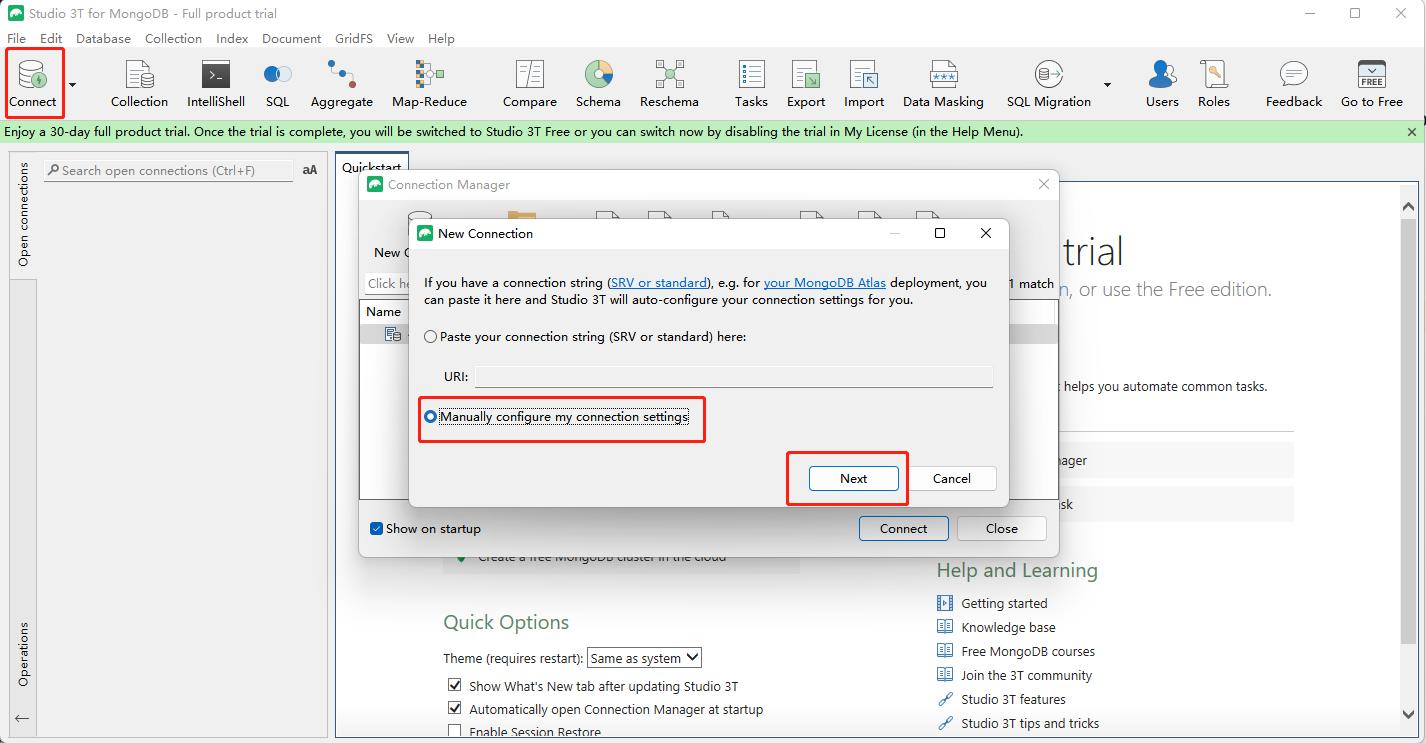Click Cancel in the New Connection dialog
1426x743 pixels.
952,479
